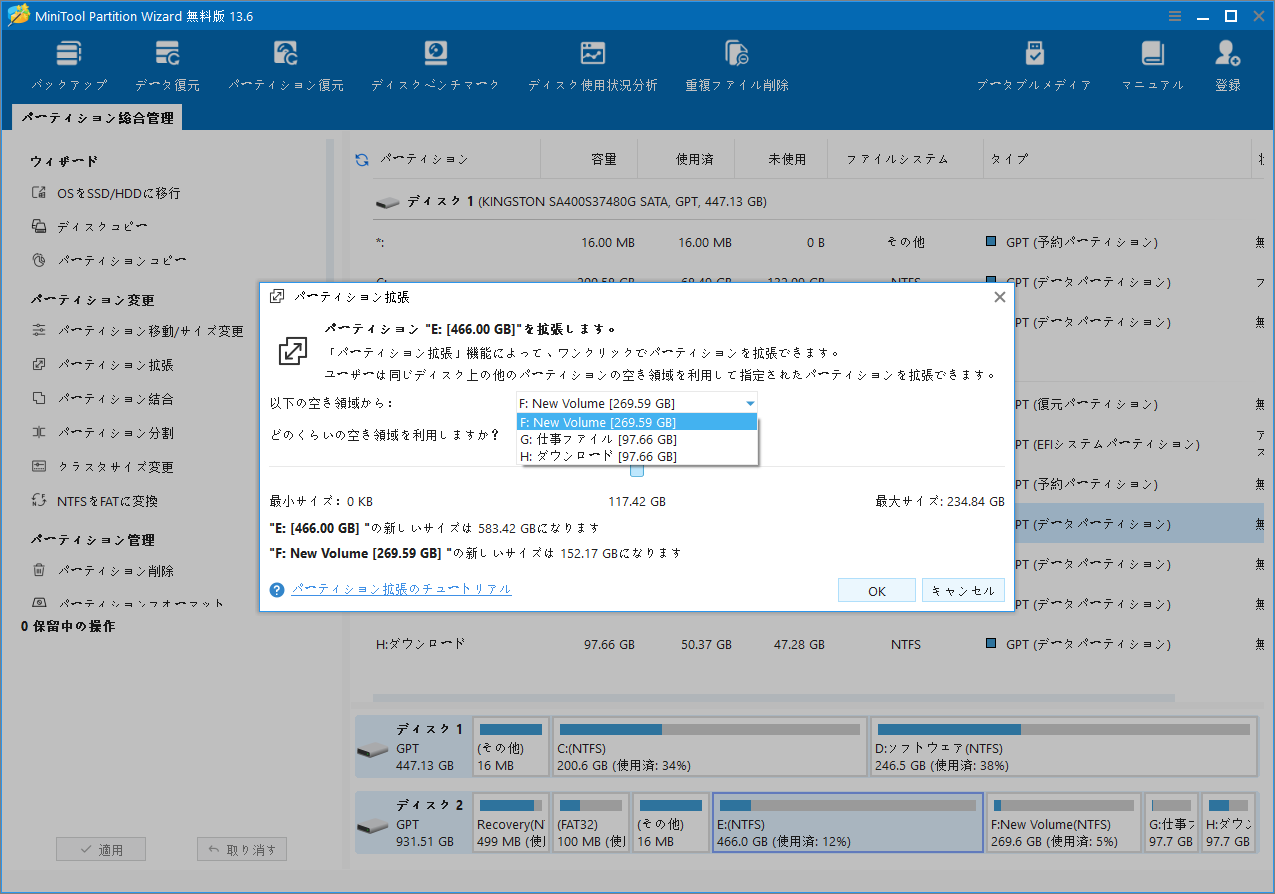Launch データ復元 data recovery
This screenshot has width=1275, height=894.
click(x=166, y=62)
